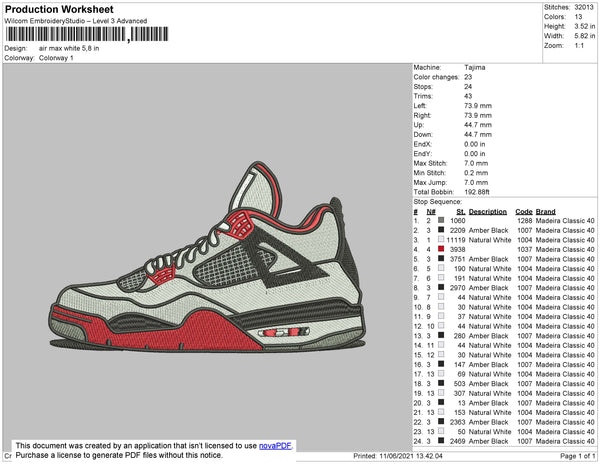Click the Production Worksheet heading
The width and height of the screenshot is (600, 464).
[x=59, y=10]
